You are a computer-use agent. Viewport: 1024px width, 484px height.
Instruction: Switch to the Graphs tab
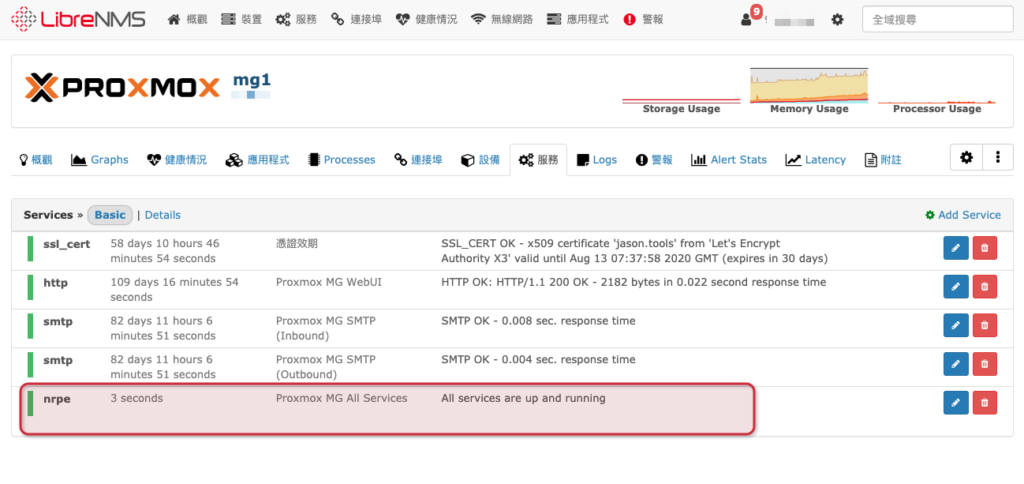[100, 159]
